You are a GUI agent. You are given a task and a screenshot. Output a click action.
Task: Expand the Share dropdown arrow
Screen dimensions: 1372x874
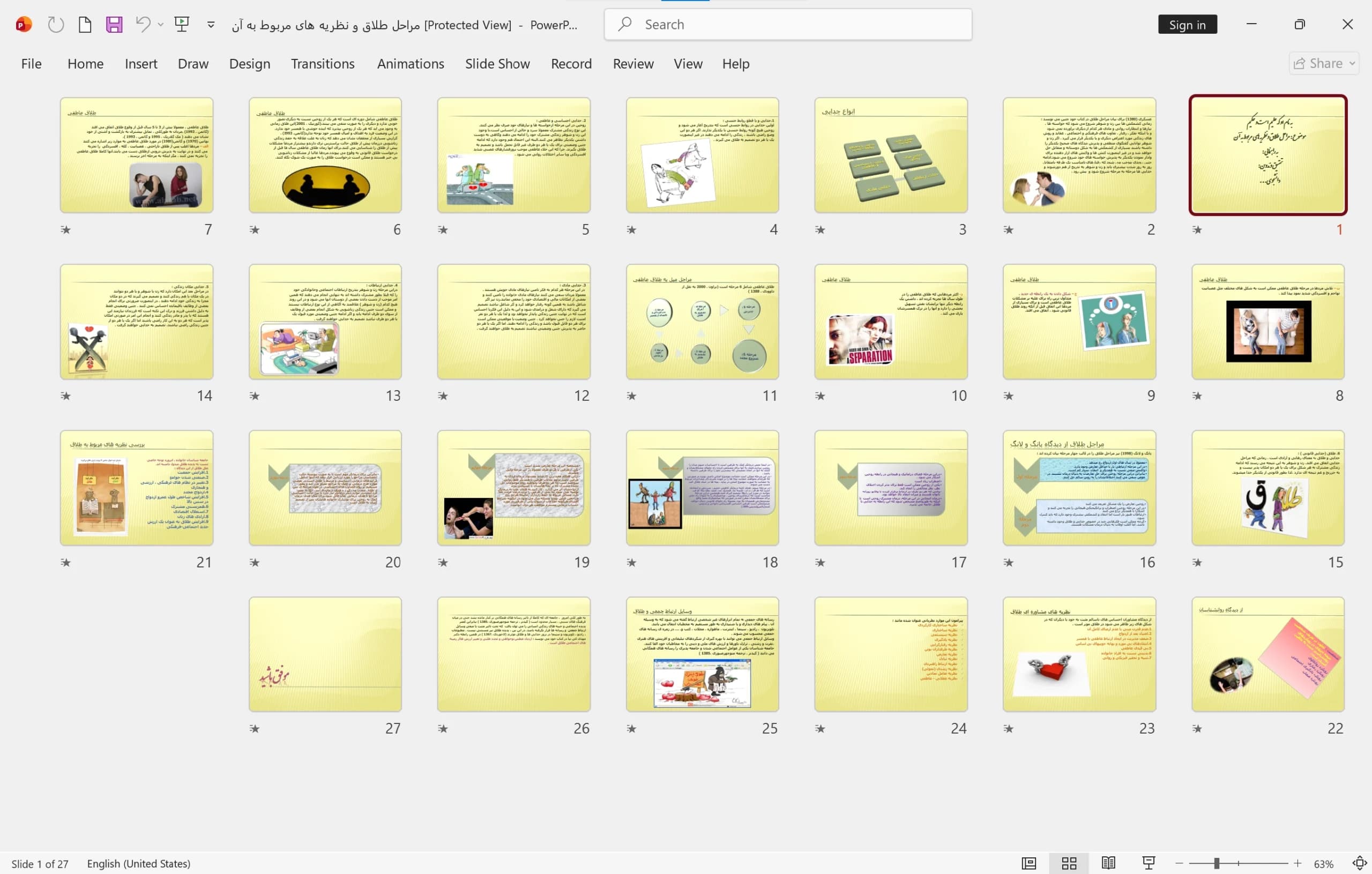pos(1352,63)
